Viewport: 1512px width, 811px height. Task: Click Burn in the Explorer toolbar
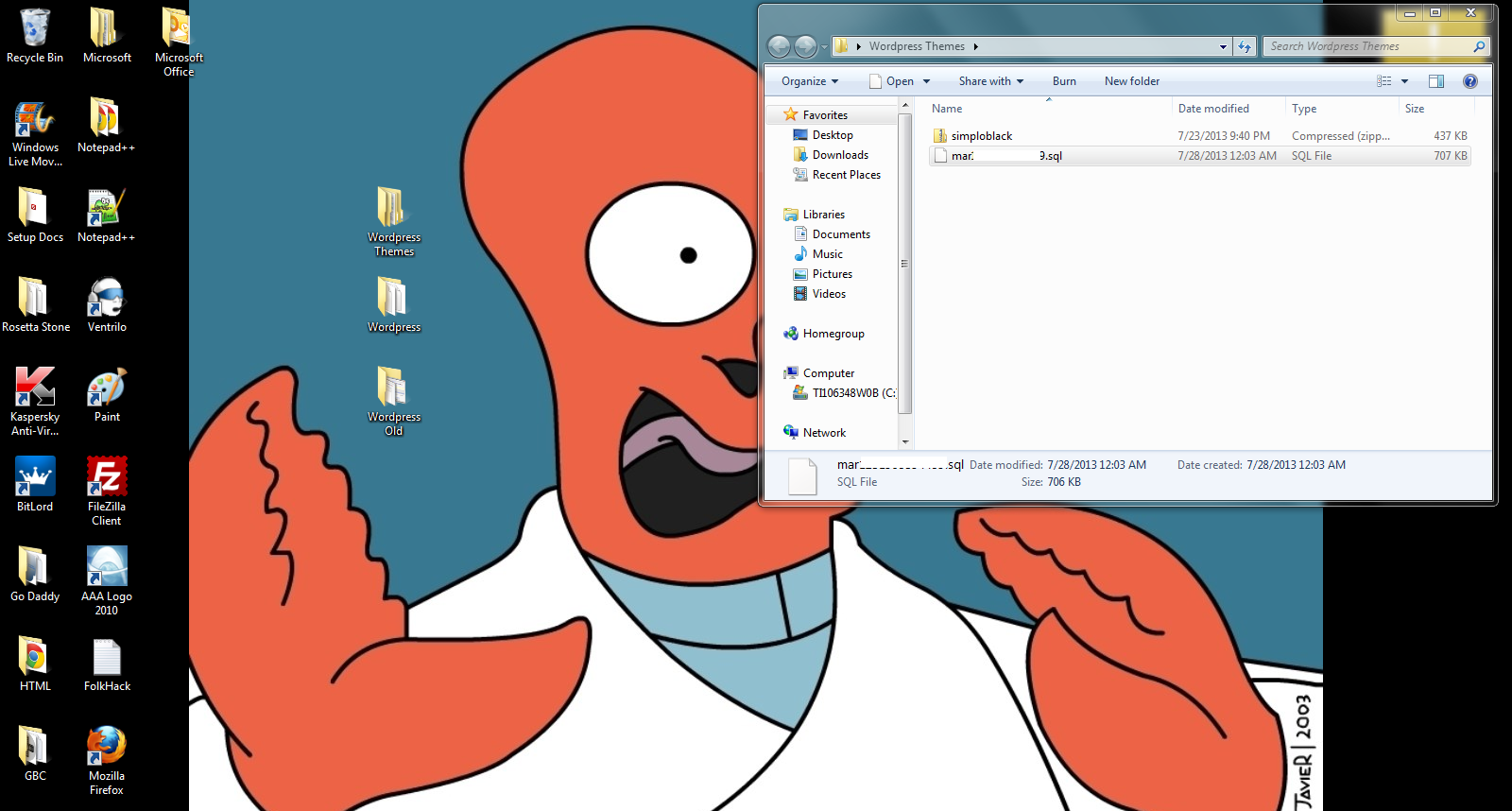(x=1064, y=81)
